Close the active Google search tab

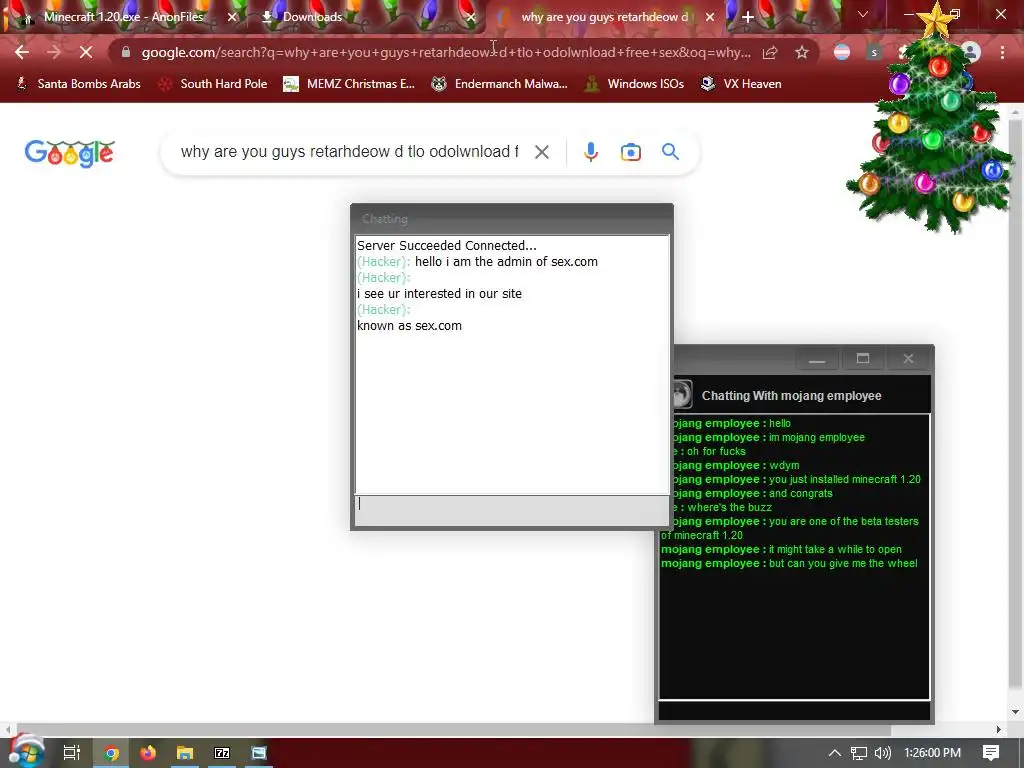point(710,17)
